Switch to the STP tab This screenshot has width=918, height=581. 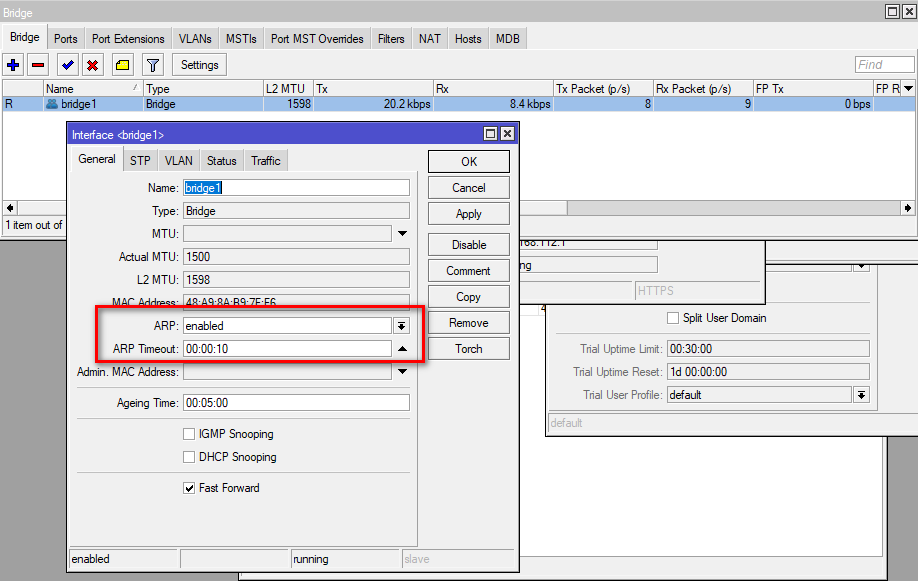(x=140, y=161)
